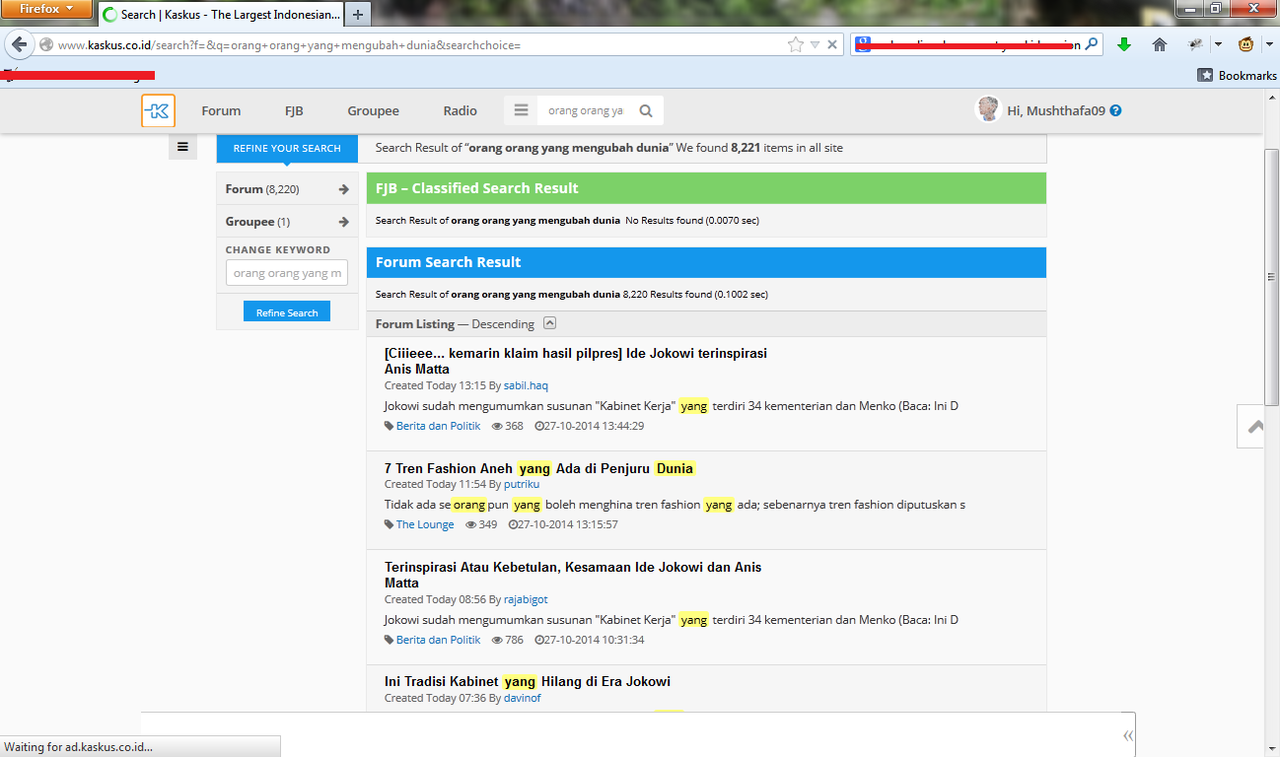Stop loading the page with X icon
This screenshot has height=757, width=1280.
click(833, 45)
